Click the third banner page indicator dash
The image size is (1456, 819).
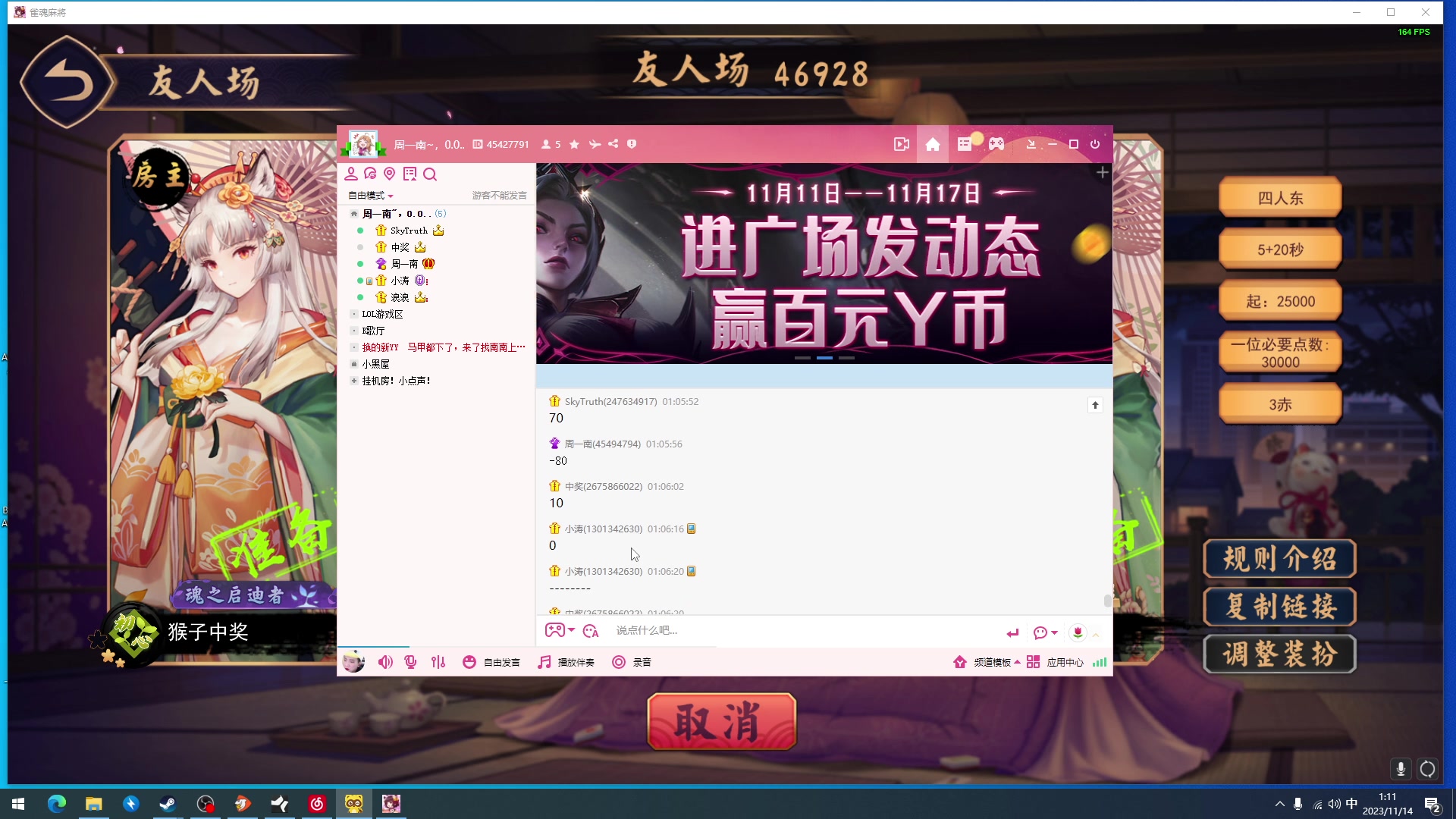point(847,358)
